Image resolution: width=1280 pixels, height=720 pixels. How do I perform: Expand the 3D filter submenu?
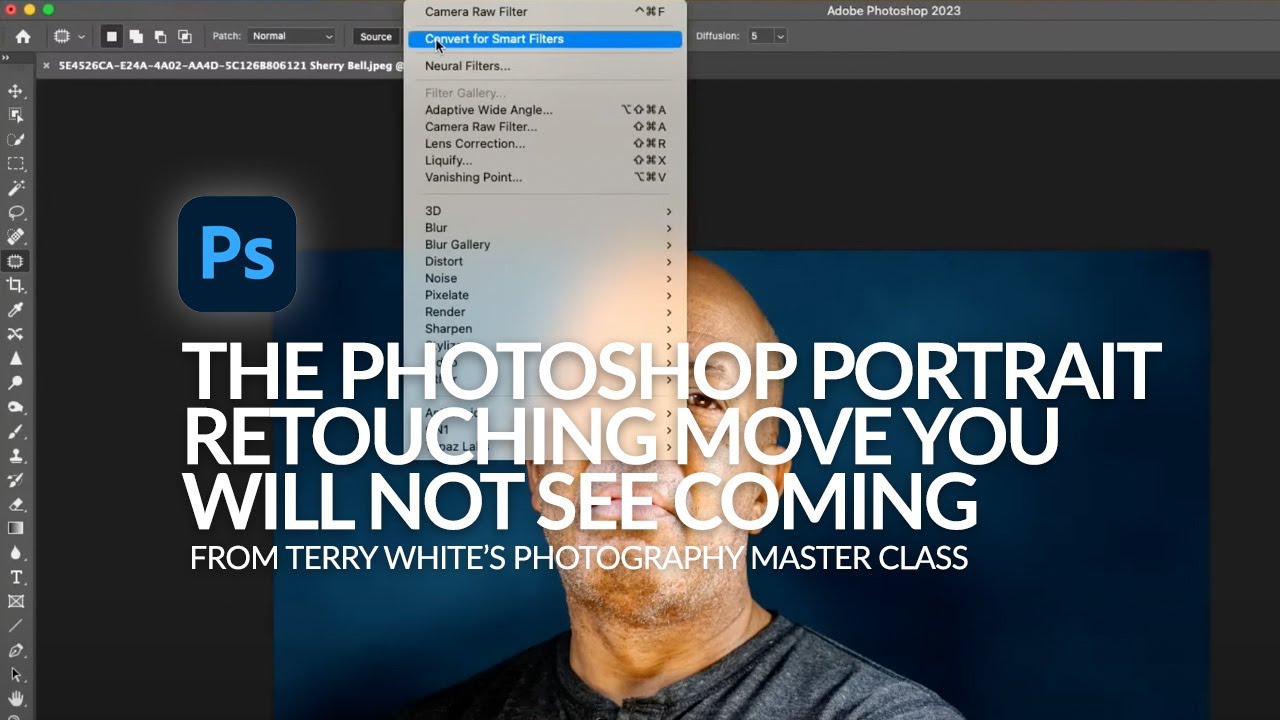pyautogui.click(x=545, y=211)
